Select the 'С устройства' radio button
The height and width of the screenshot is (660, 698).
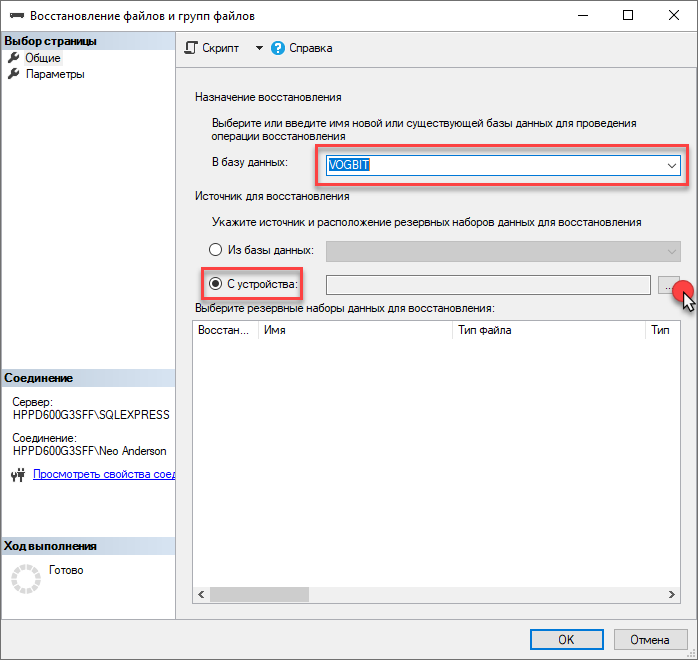click(215, 283)
